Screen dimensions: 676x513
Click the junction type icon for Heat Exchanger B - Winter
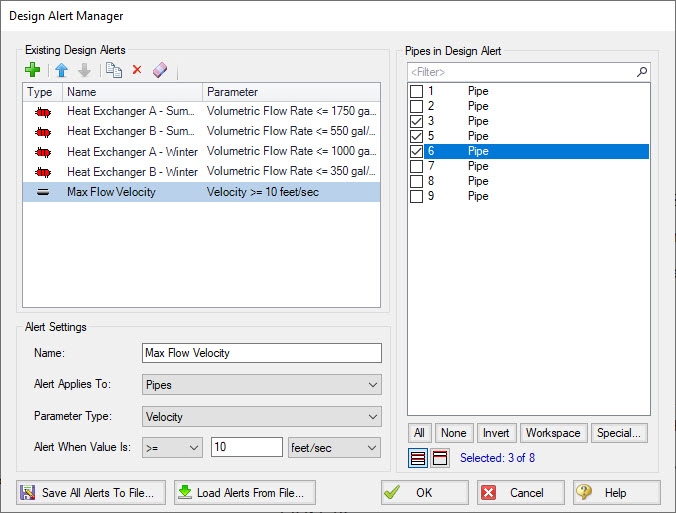tap(43, 172)
